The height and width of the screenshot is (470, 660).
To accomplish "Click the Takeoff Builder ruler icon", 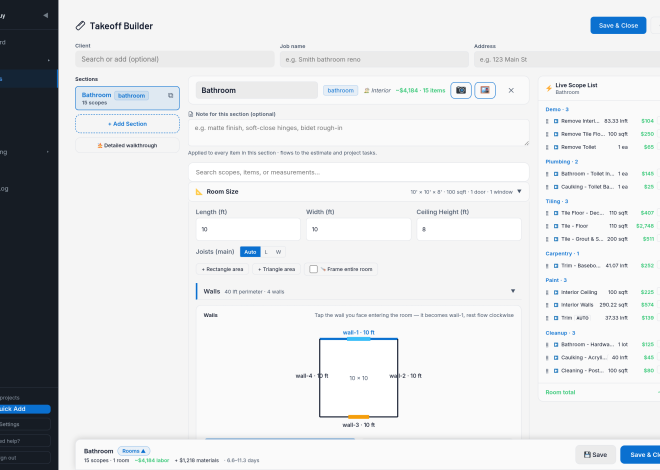I will [x=80, y=26].
